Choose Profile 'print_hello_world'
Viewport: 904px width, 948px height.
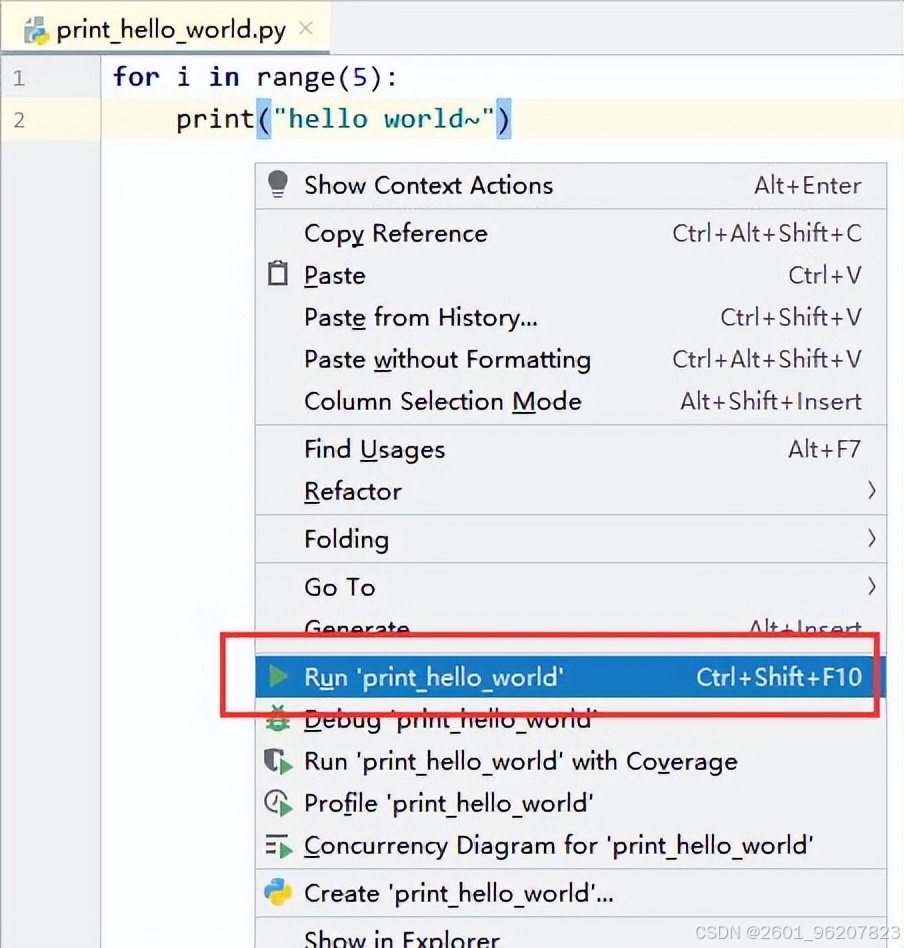coord(571,804)
